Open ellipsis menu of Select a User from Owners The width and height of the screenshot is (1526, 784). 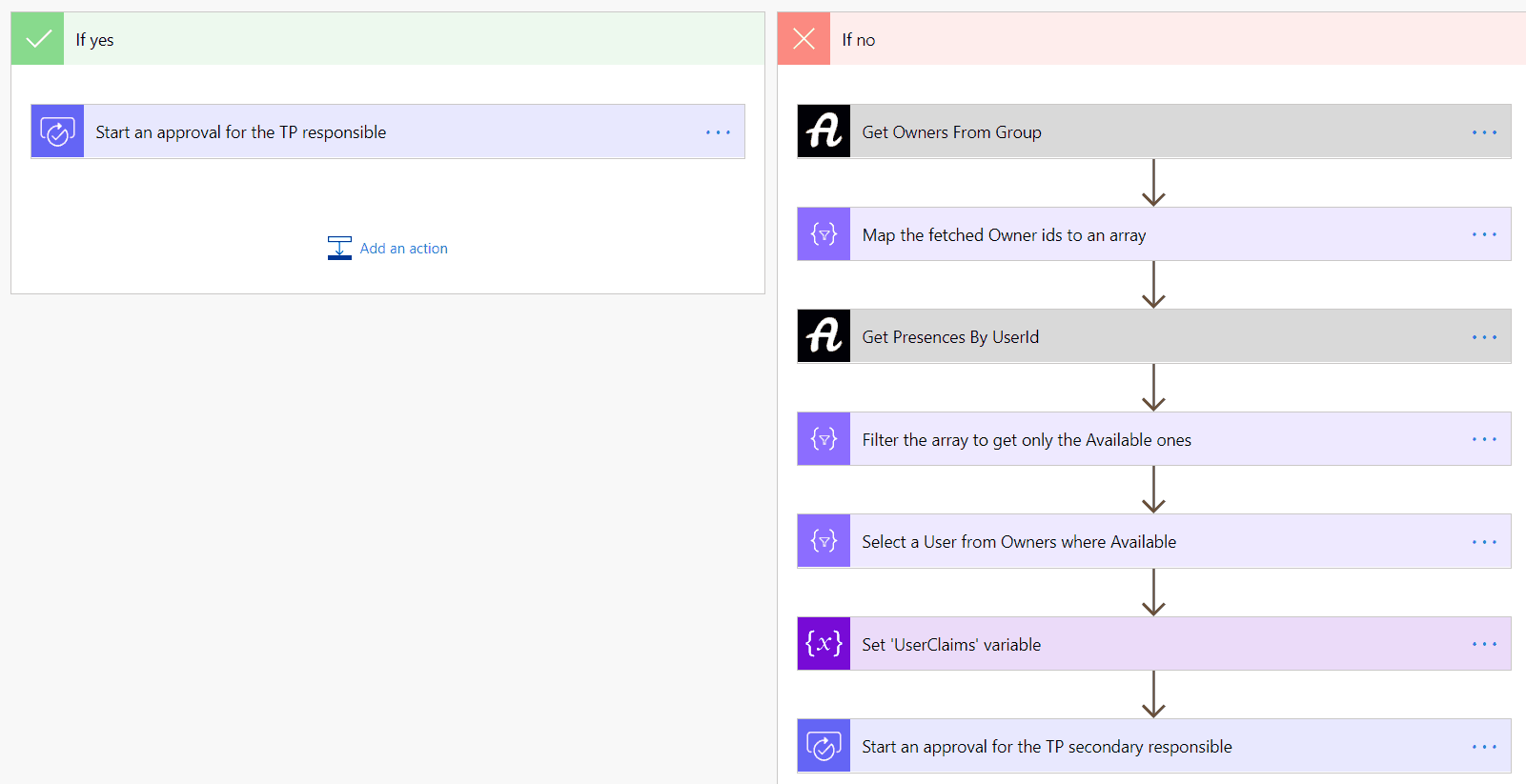pos(1484,542)
